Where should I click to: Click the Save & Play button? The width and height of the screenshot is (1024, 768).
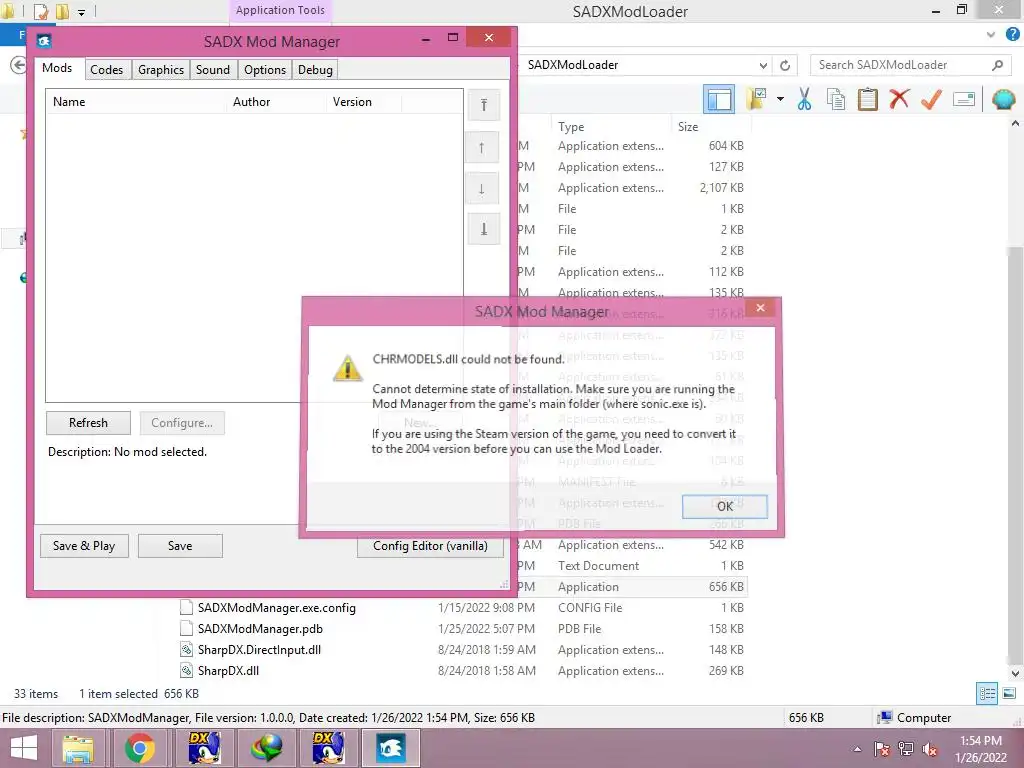click(84, 546)
